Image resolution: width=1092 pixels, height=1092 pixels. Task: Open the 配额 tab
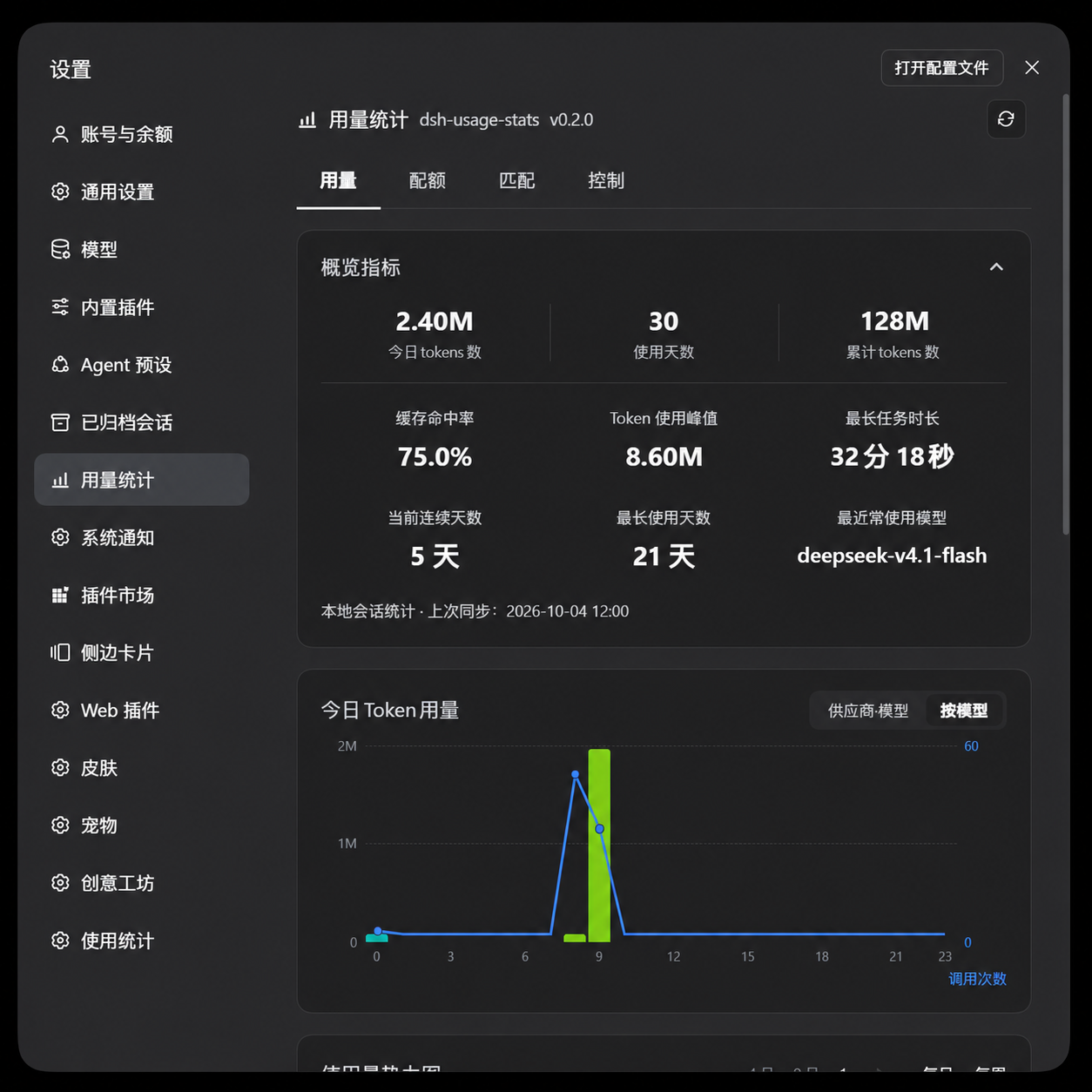pos(428,180)
